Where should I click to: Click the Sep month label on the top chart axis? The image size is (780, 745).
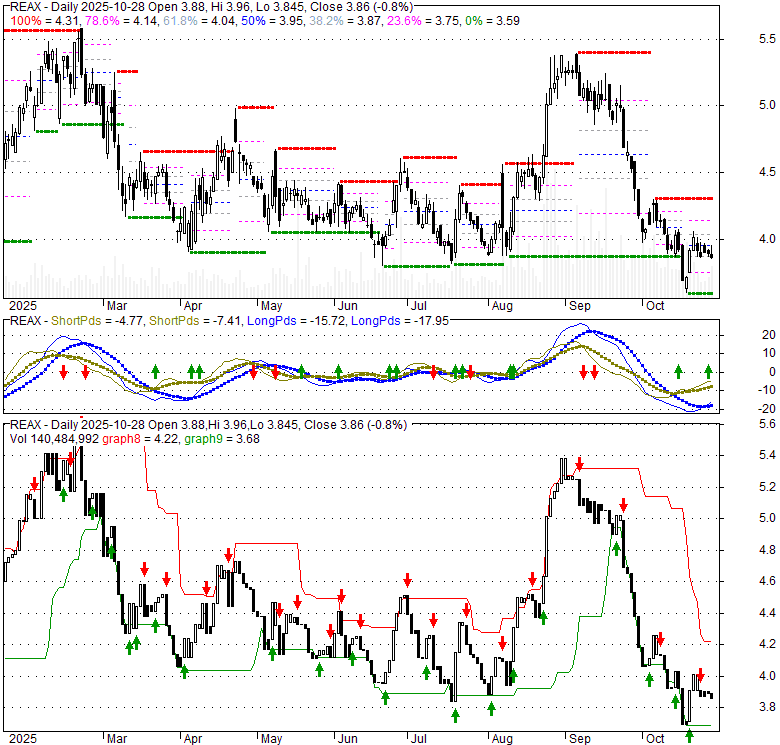click(x=576, y=306)
